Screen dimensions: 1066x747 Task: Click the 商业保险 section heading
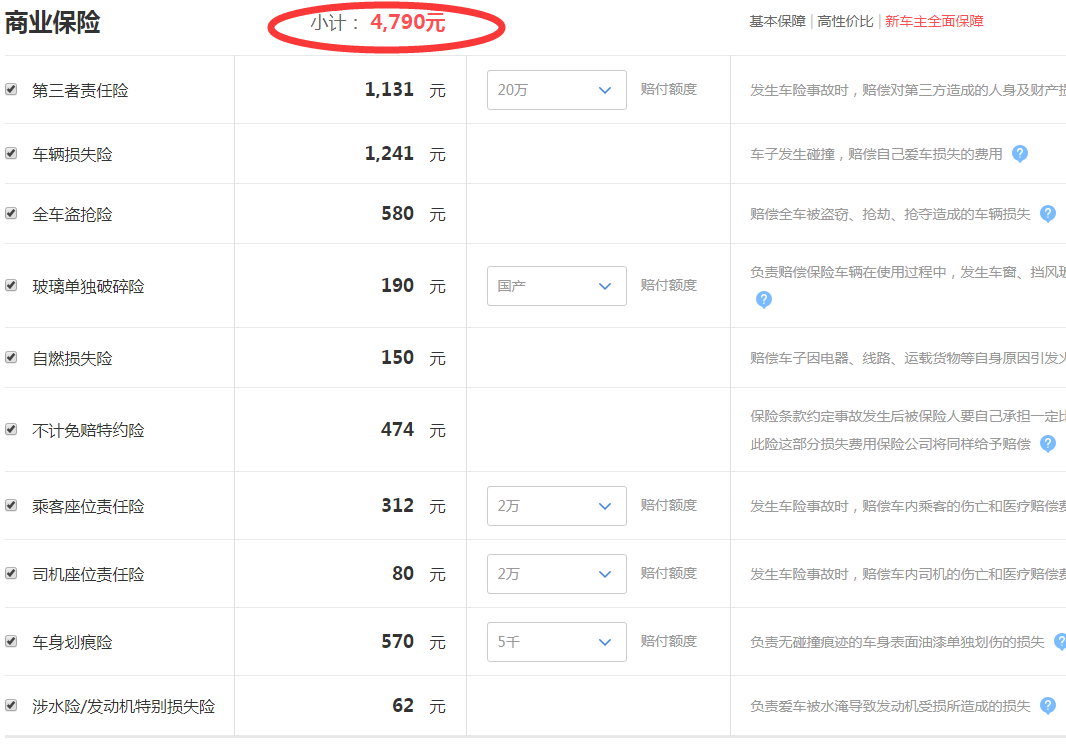[x=52, y=22]
